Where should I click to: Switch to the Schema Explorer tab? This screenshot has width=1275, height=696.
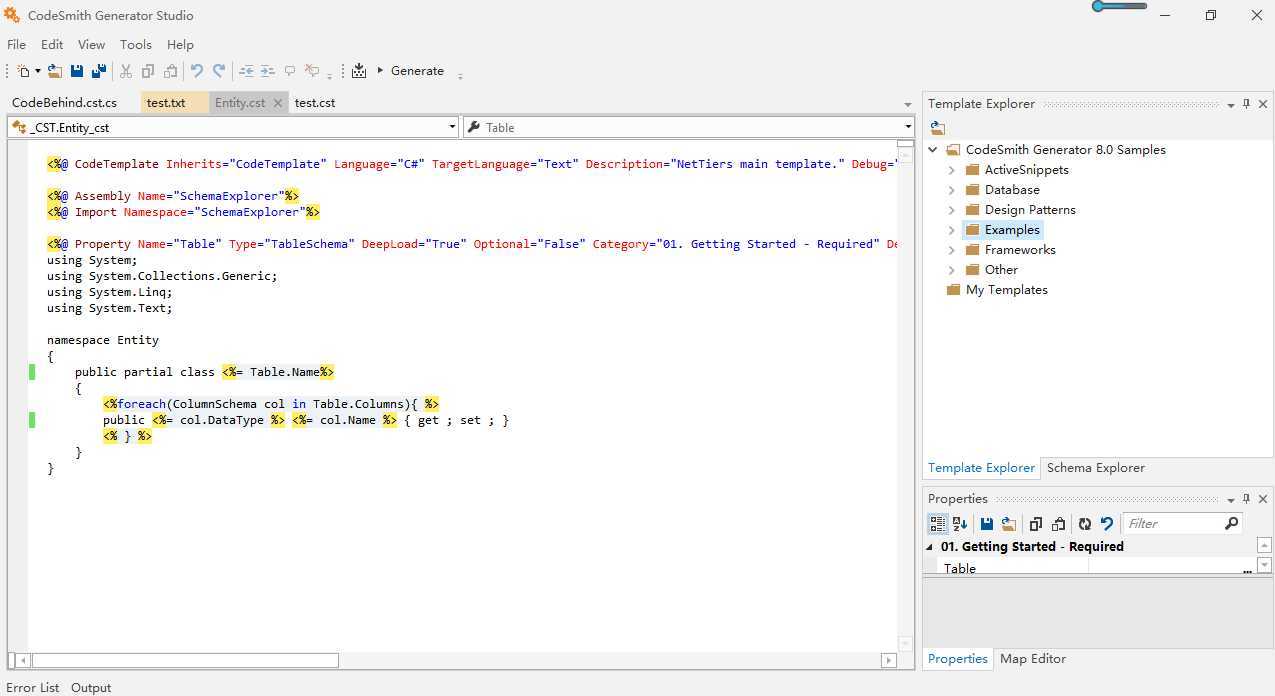(1095, 468)
